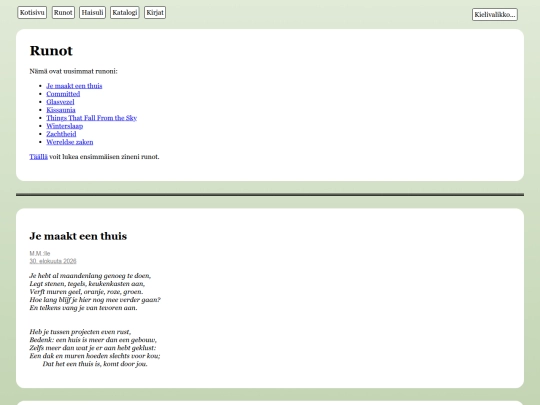This screenshot has width=540, height=405.
Task: Go to the Runot section
Action: pos(63,13)
